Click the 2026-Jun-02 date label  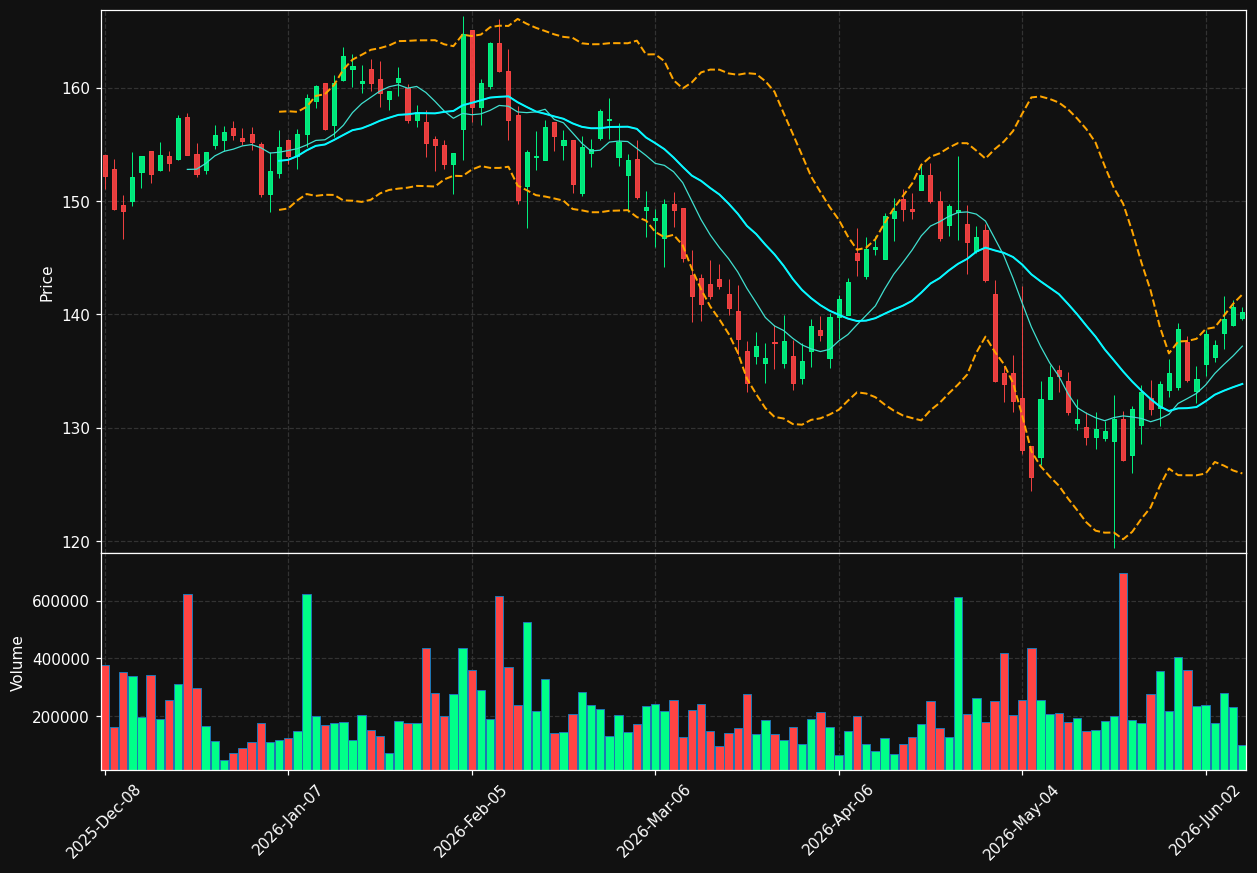1205,822
